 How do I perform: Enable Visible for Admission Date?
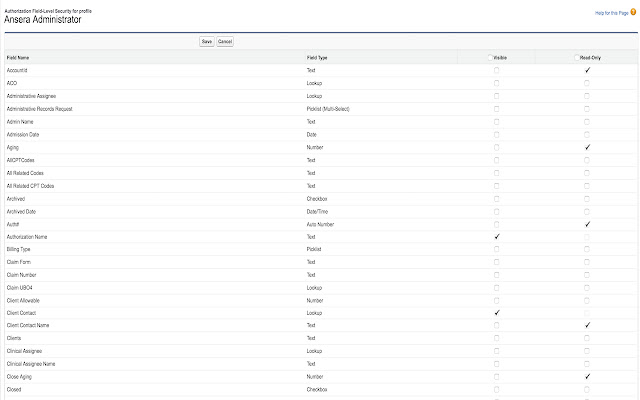496,135
